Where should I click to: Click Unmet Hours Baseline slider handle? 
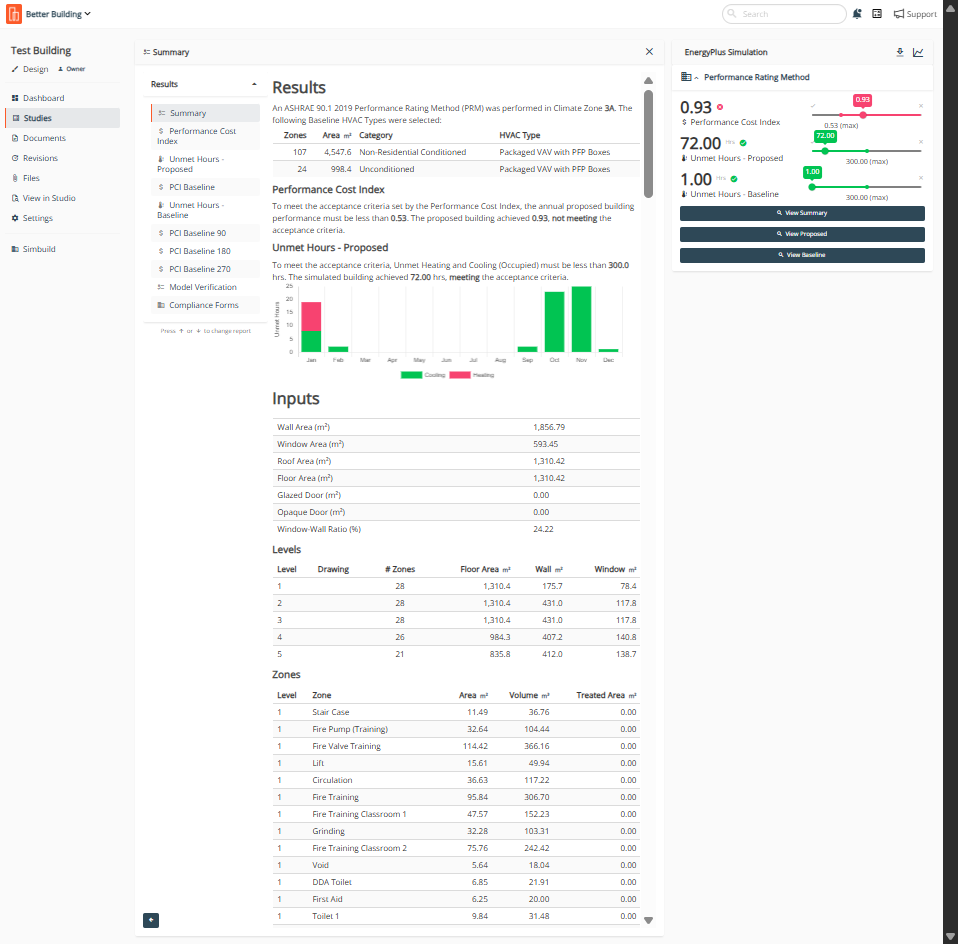click(812, 187)
